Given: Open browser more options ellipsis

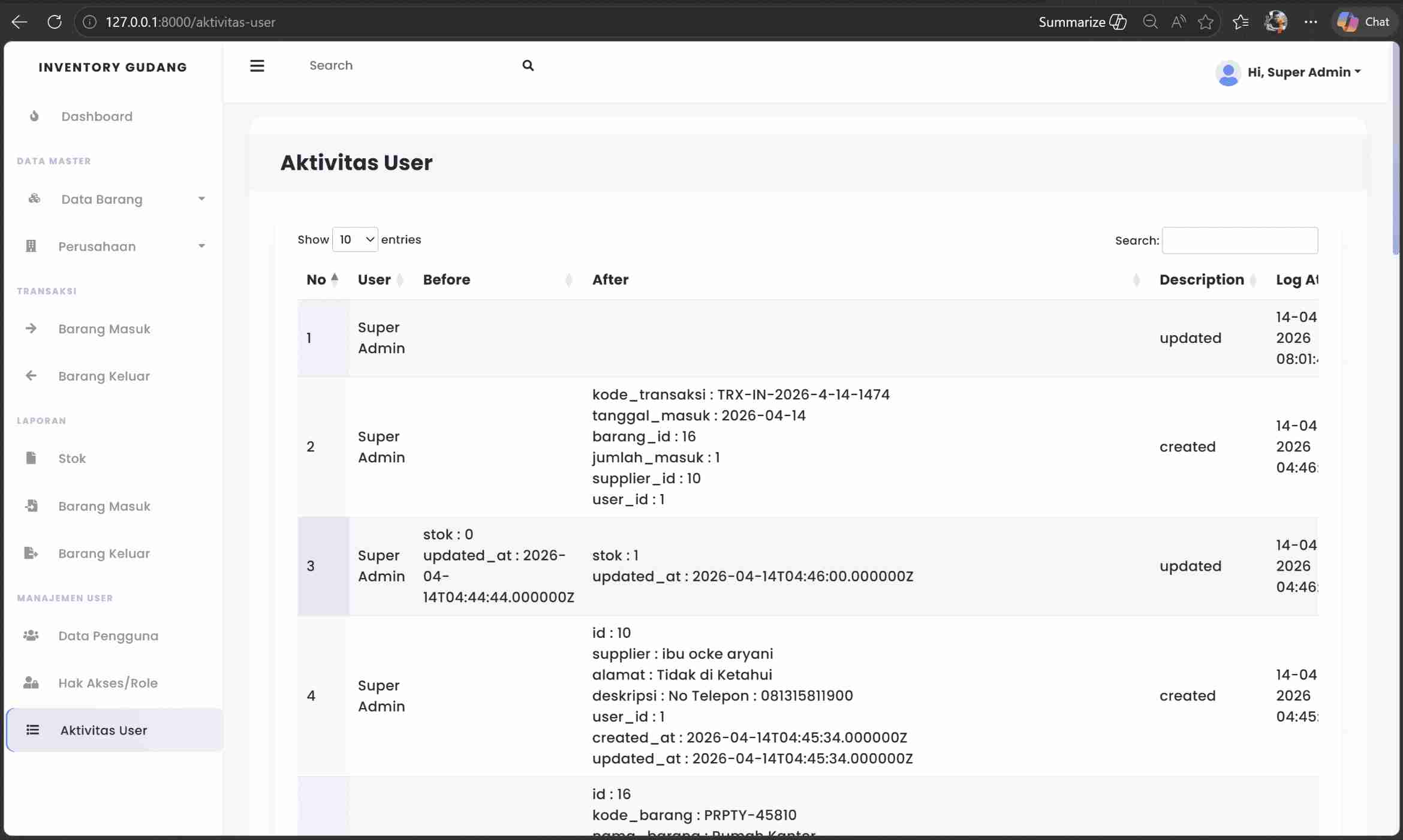Looking at the screenshot, I should coord(1311,22).
